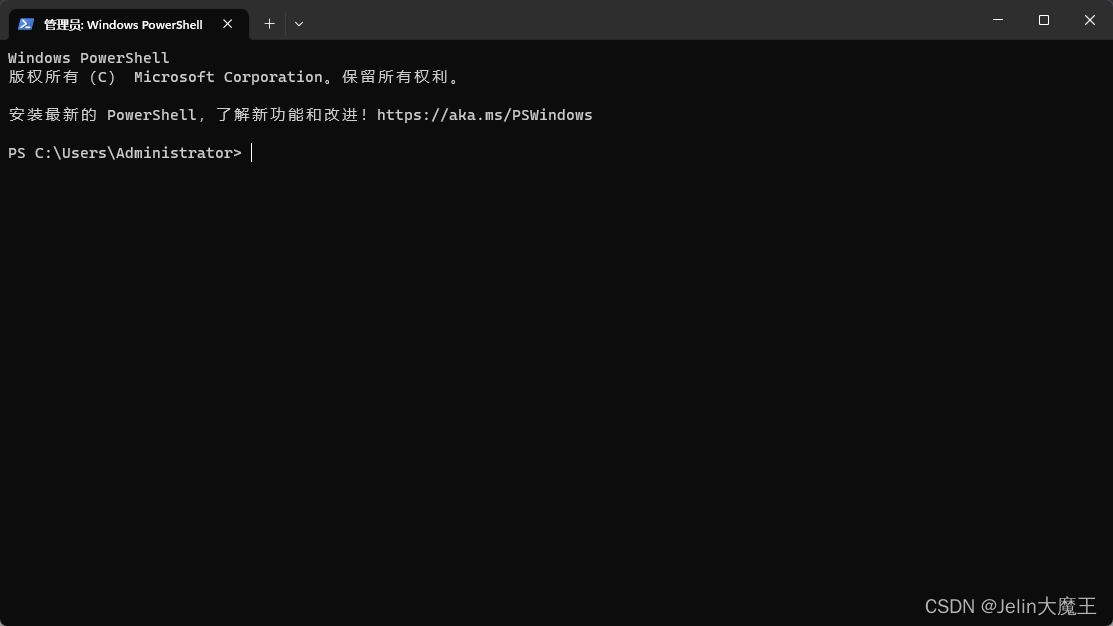Screen dimensions: 1113x626
Task: Close the Windows PowerShell tab
Action: coord(228,24)
